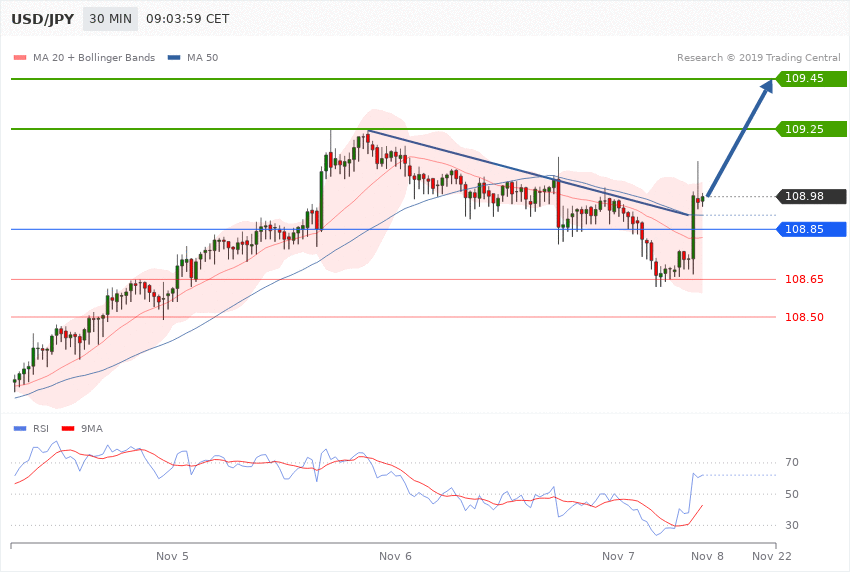850x576 pixels.
Task: Click the Nov 5 date axis label
Action: pos(172,556)
